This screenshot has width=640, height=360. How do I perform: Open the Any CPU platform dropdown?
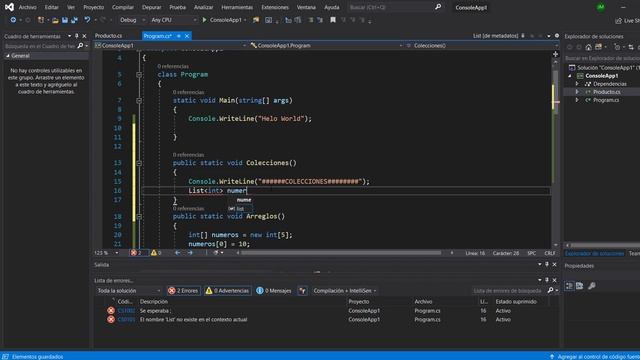pos(173,20)
